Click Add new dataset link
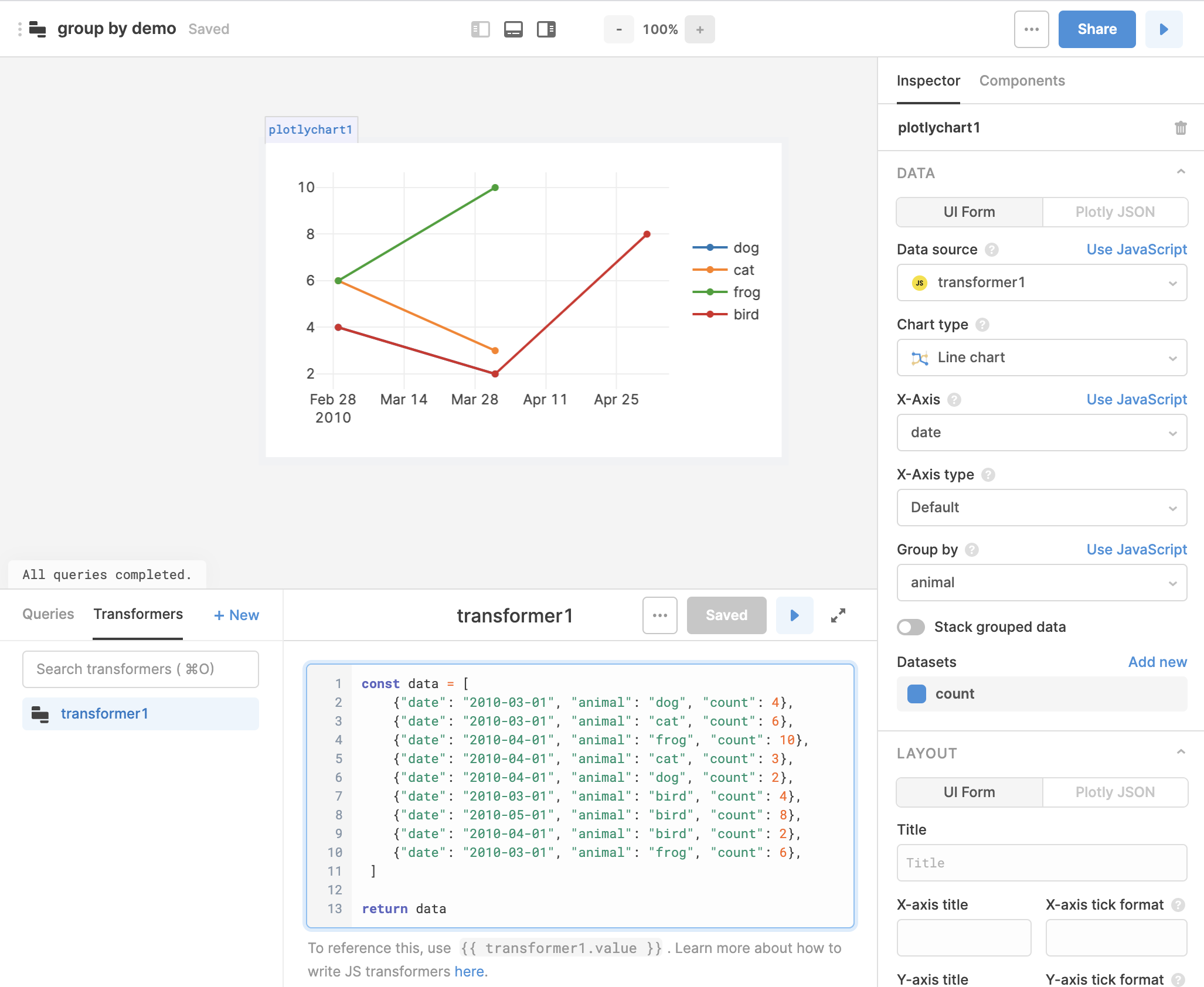Screen dimensions: 1204x987 coord(1158,662)
